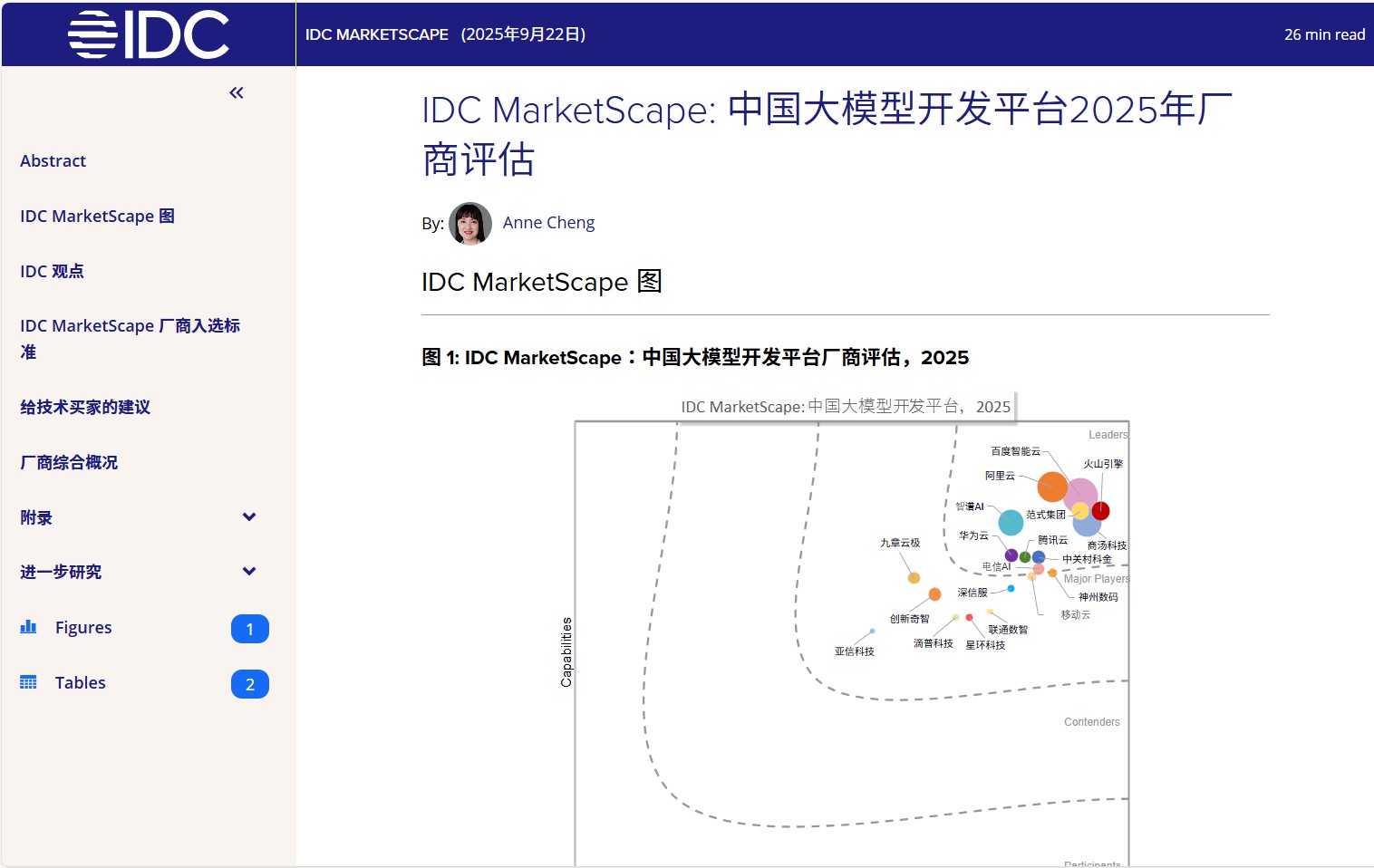
Task: Click the Tables count badge showing 2
Action: pos(249,684)
